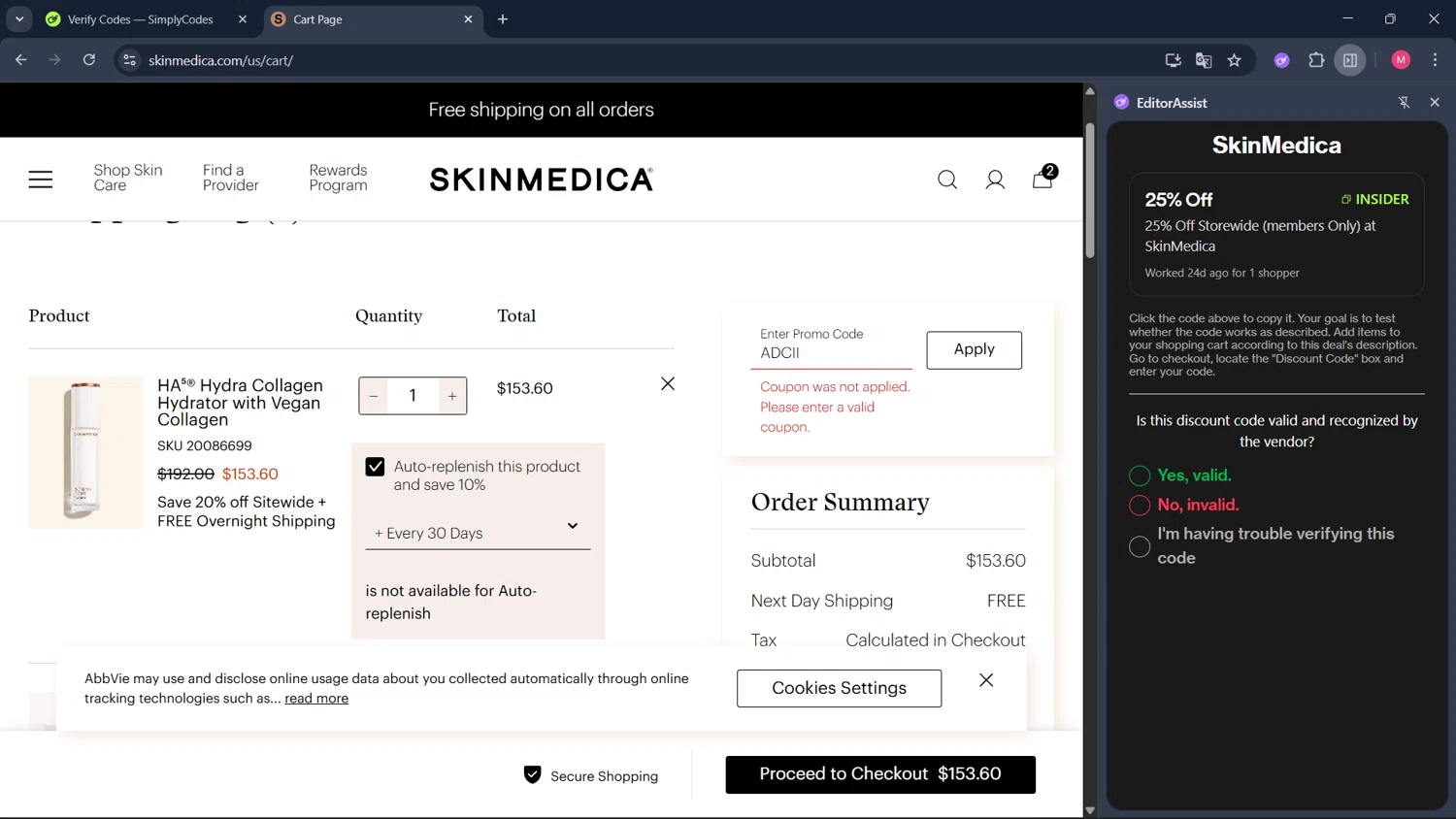Close the EditorAssist panel

(x=1435, y=102)
